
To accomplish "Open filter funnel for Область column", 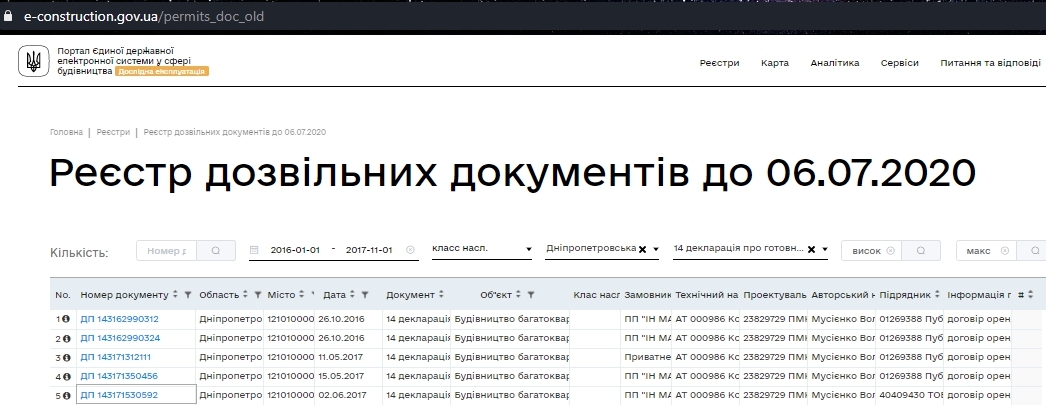I will click(x=257, y=295).
